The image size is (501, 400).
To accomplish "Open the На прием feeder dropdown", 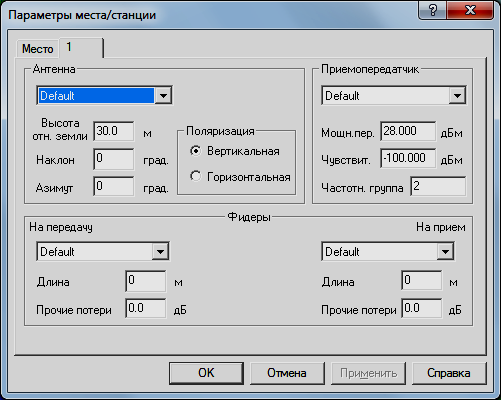I will 445,251.
